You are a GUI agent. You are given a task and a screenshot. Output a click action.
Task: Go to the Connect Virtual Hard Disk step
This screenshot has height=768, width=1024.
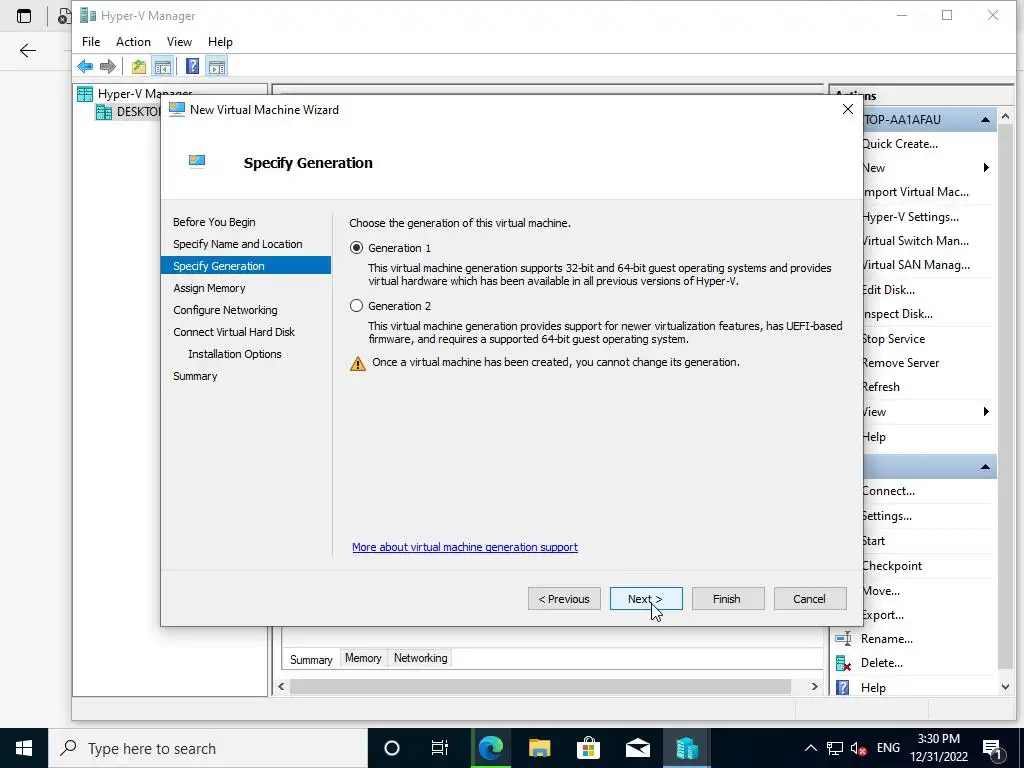point(234,332)
